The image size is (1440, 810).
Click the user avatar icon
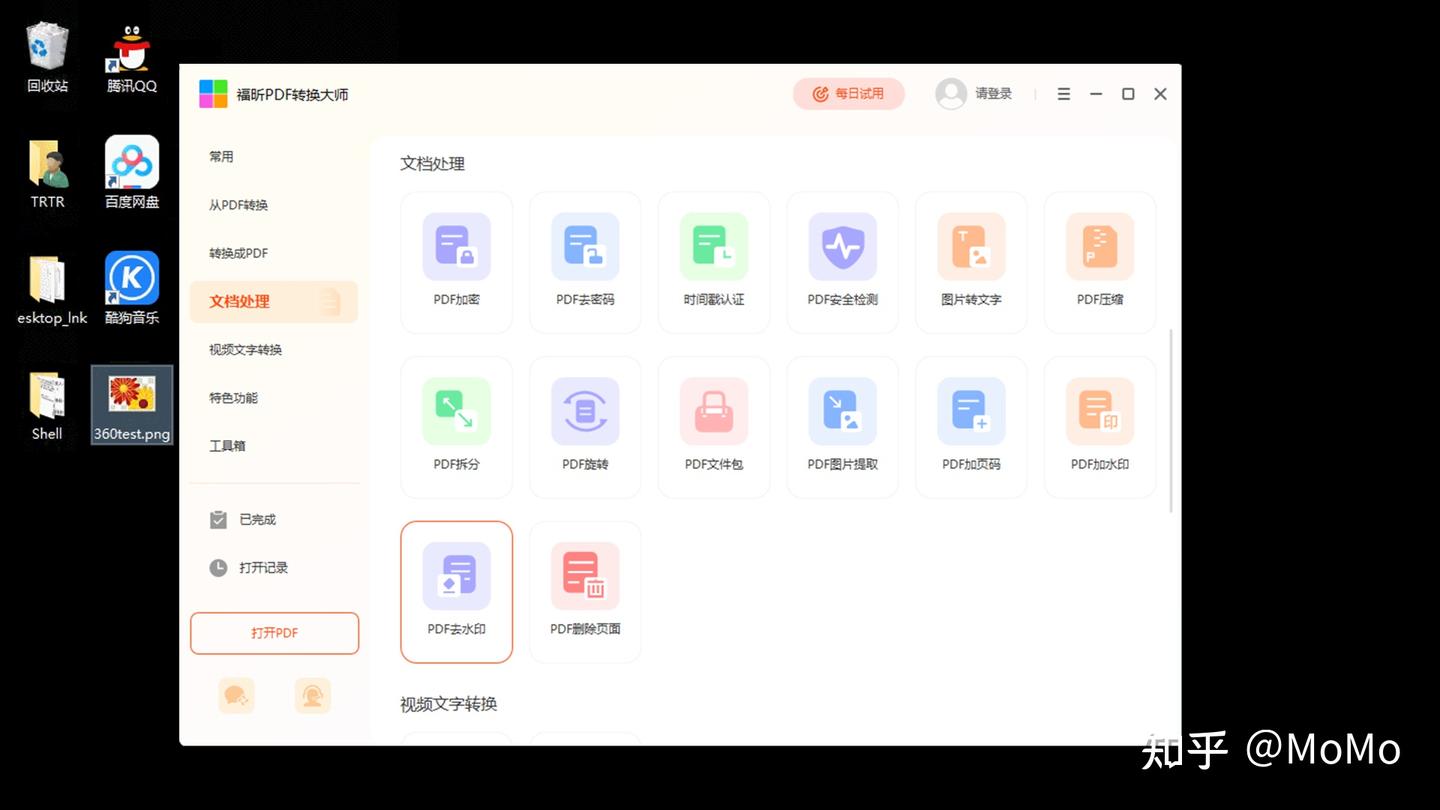tap(951, 94)
